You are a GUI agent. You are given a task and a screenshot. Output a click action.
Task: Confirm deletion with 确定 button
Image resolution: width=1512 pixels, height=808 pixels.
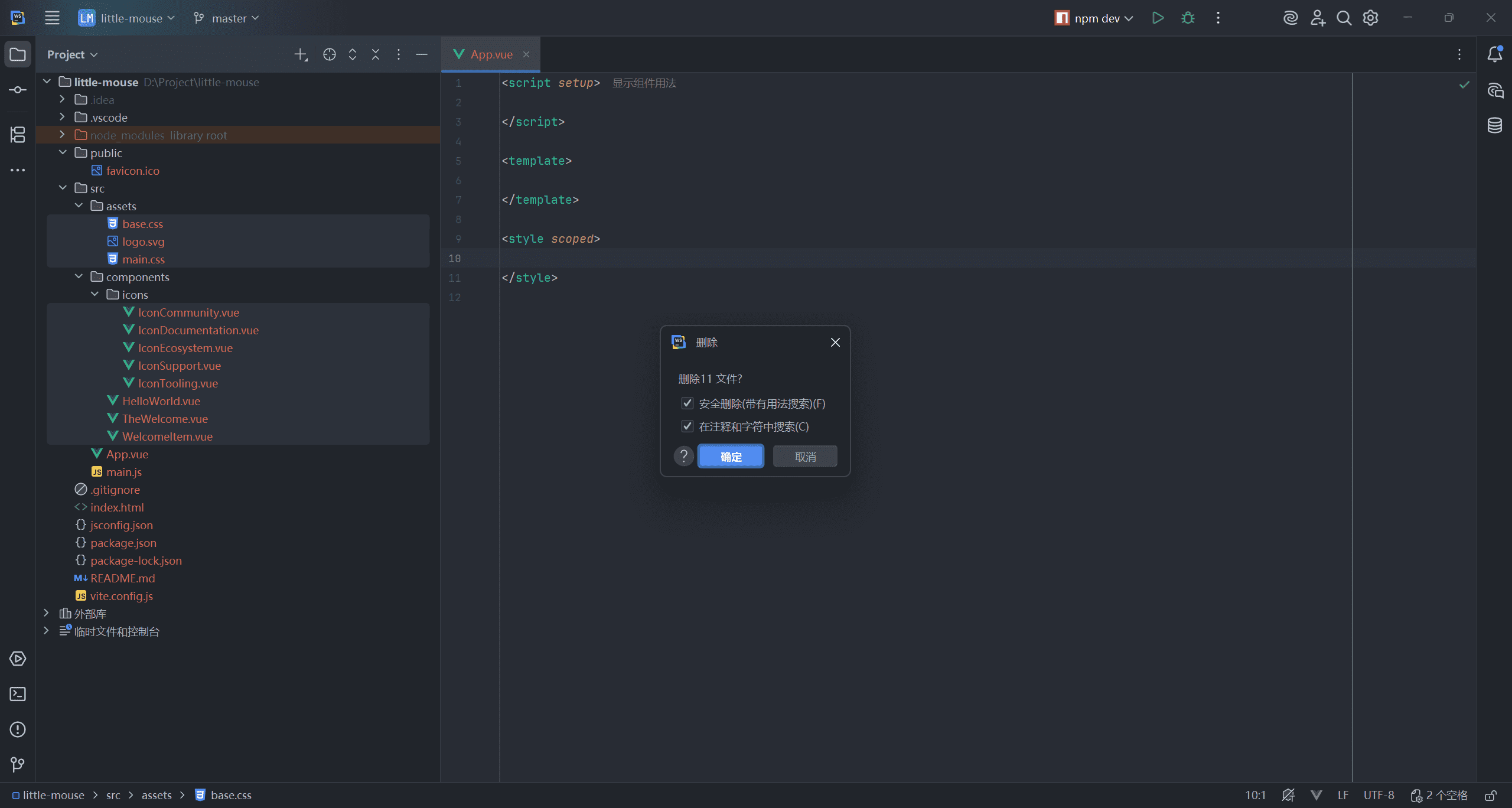[x=731, y=457]
